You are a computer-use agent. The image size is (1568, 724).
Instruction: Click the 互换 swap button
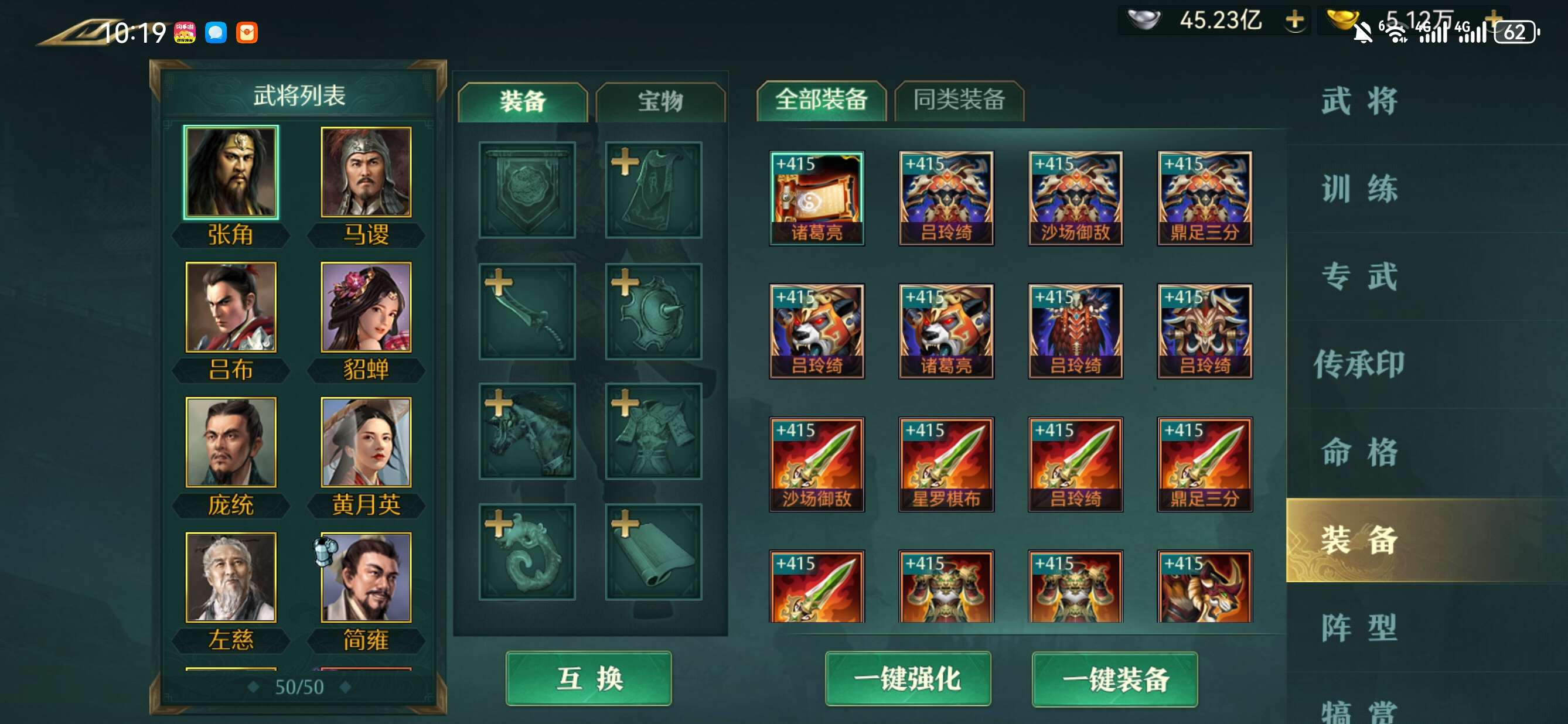[589, 678]
